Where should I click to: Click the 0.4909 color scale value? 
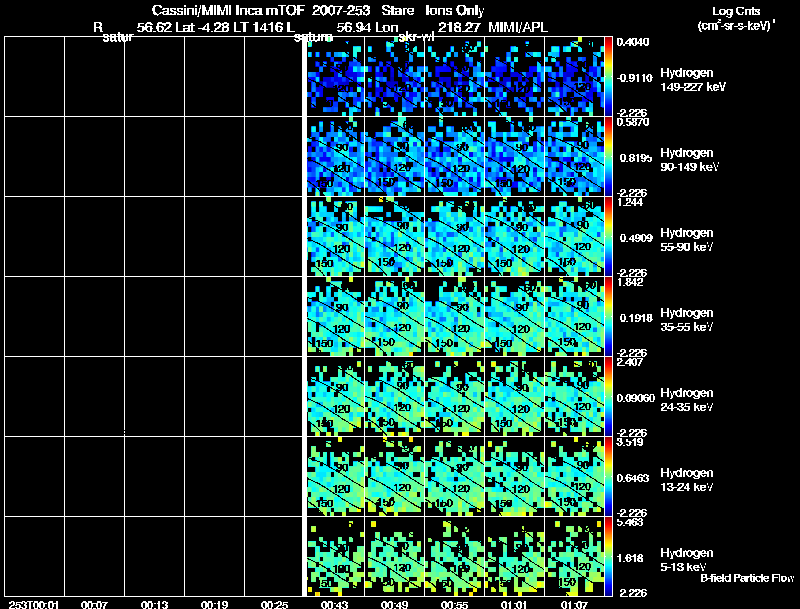tap(636, 238)
